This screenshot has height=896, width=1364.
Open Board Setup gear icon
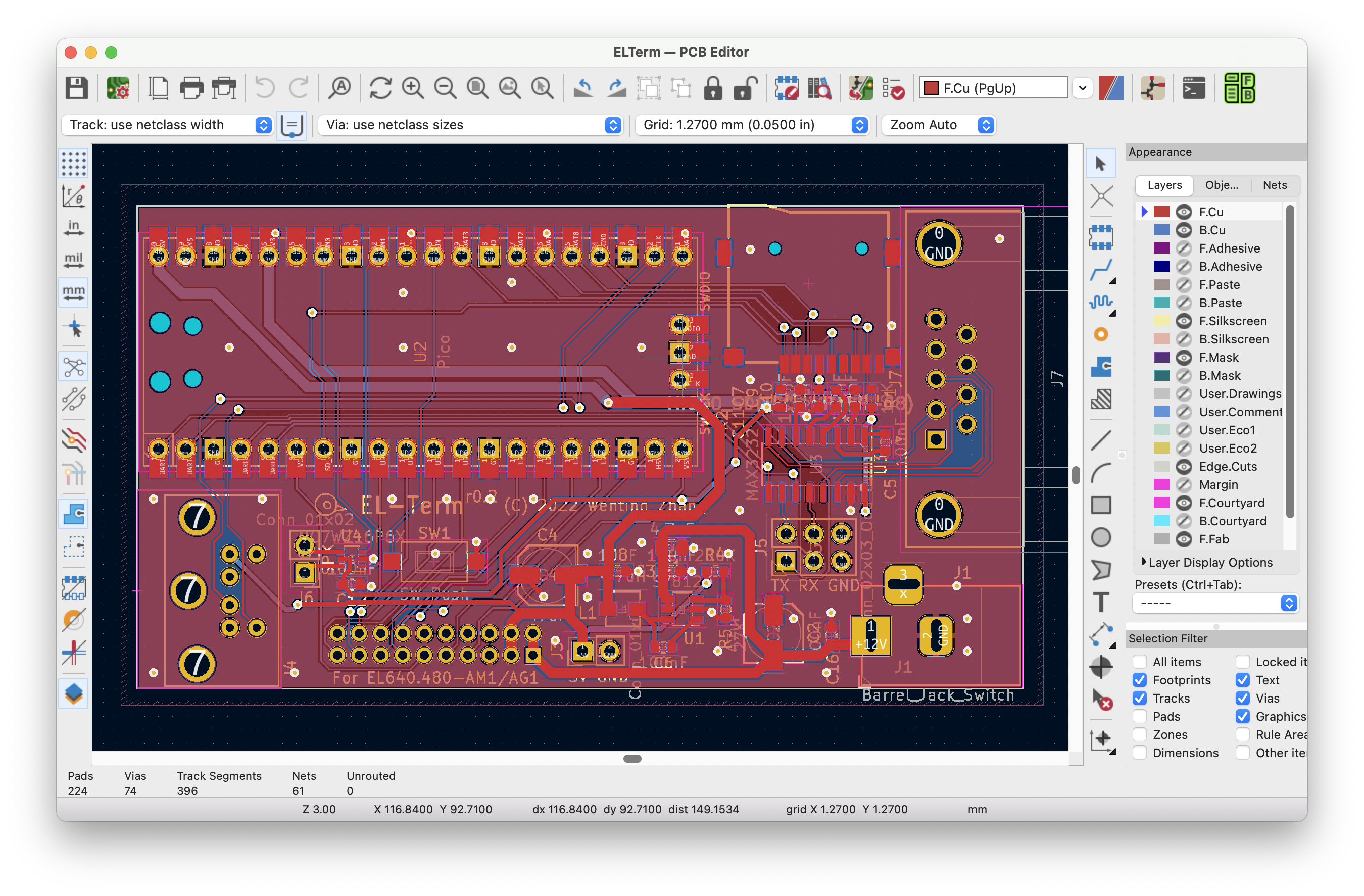118,88
